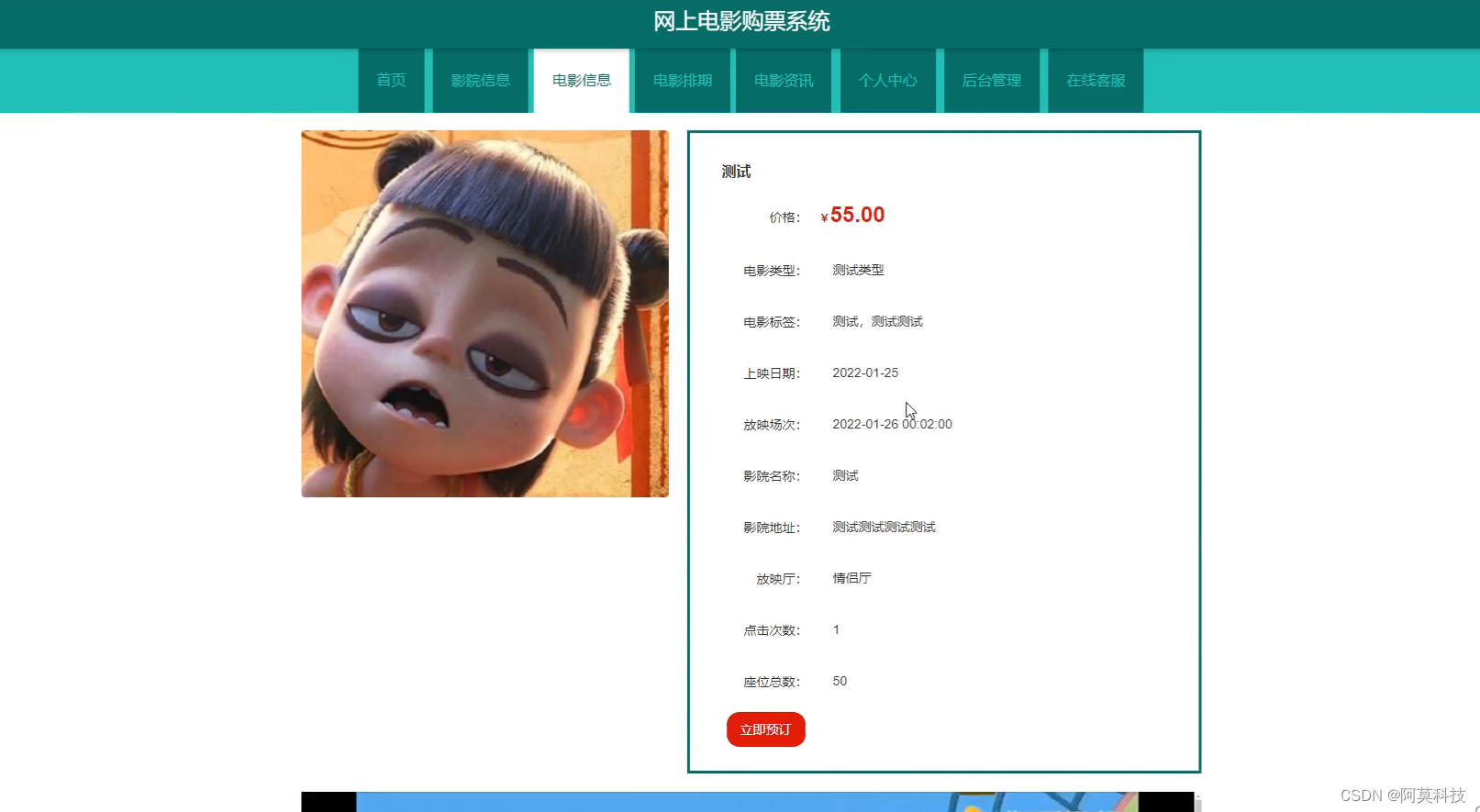The height and width of the screenshot is (812, 1480).
Task: Open 在线客服 tab
Action: click(x=1096, y=81)
